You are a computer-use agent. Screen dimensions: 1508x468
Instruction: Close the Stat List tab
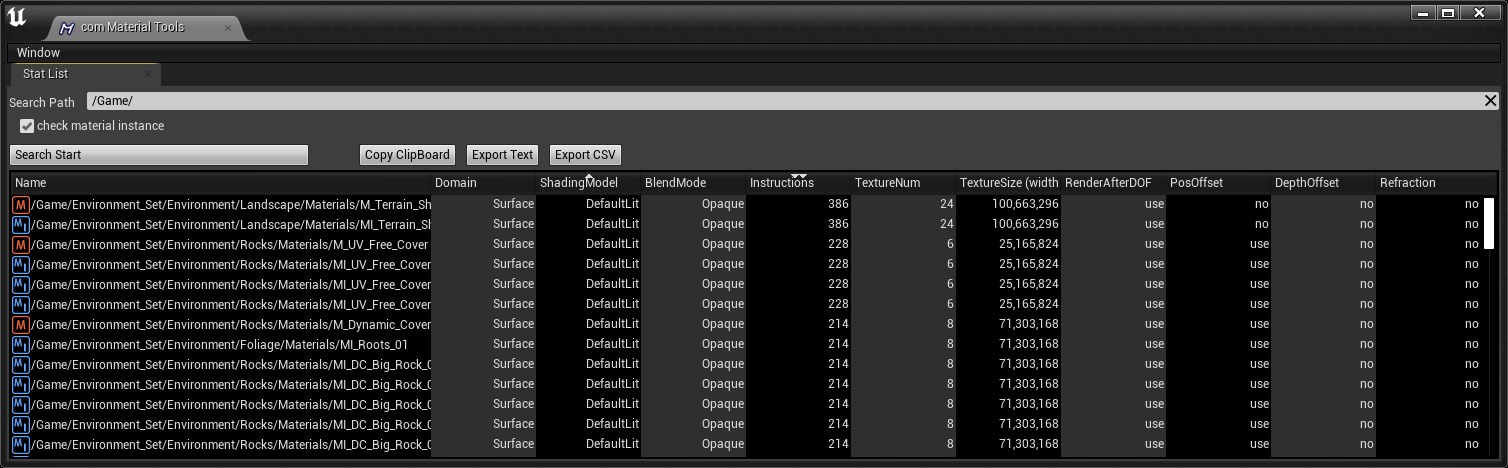coord(148,74)
